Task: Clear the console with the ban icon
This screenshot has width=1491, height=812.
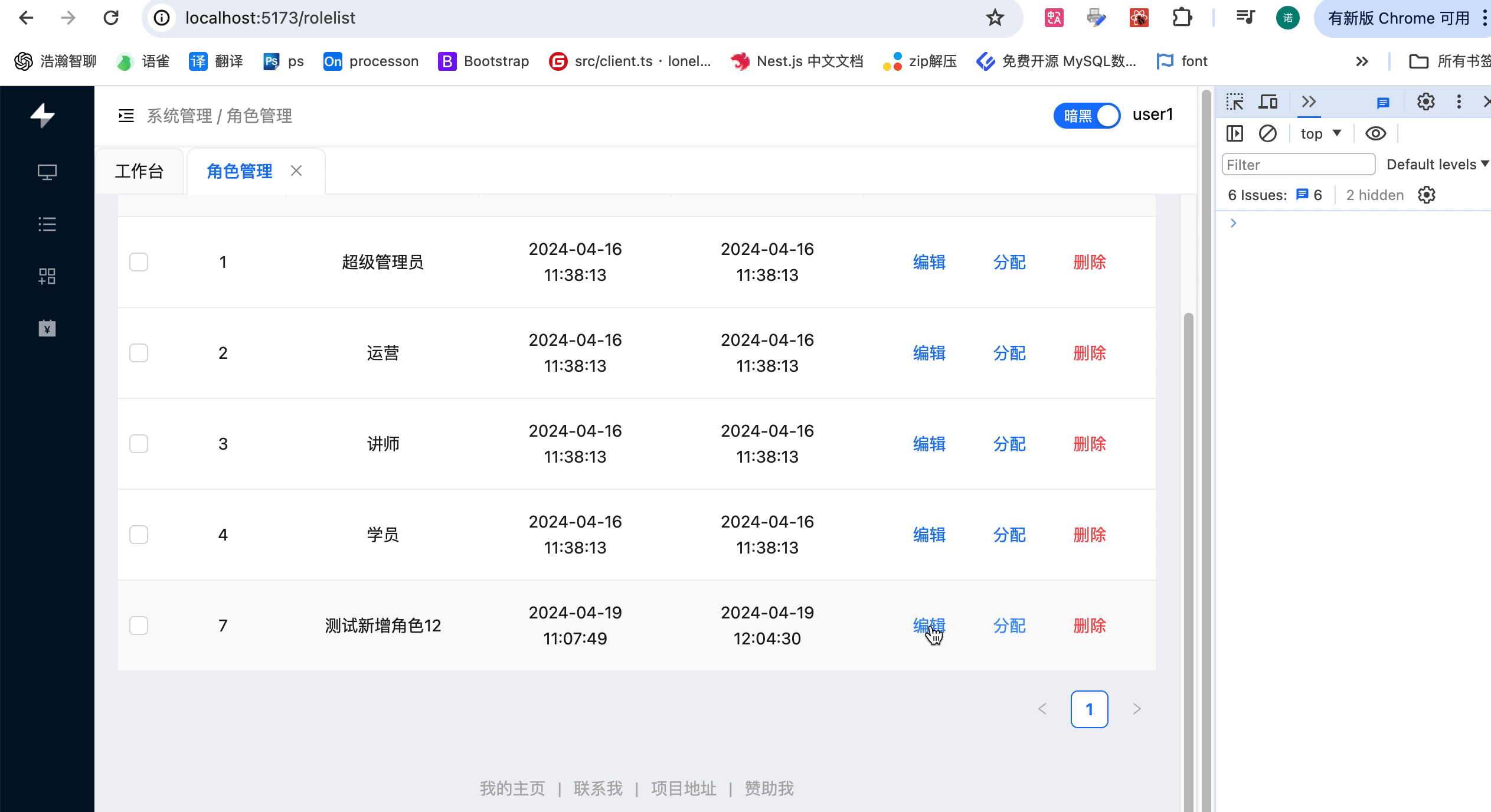Action: click(x=1267, y=133)
